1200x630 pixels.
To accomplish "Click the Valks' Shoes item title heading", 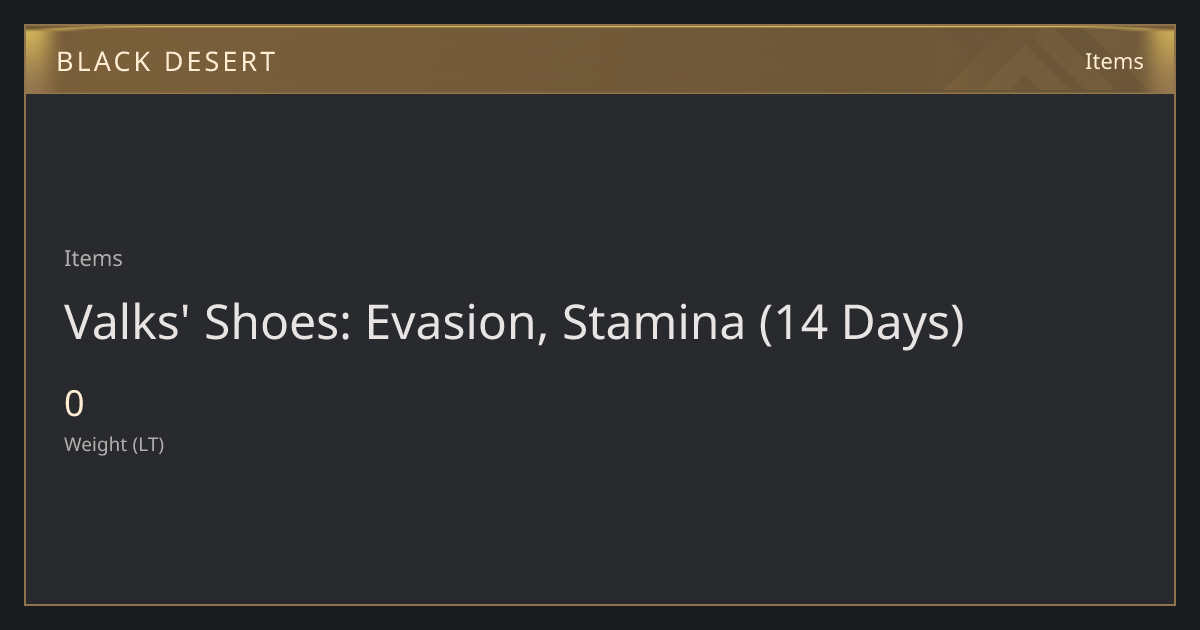I will coord(514,323).
